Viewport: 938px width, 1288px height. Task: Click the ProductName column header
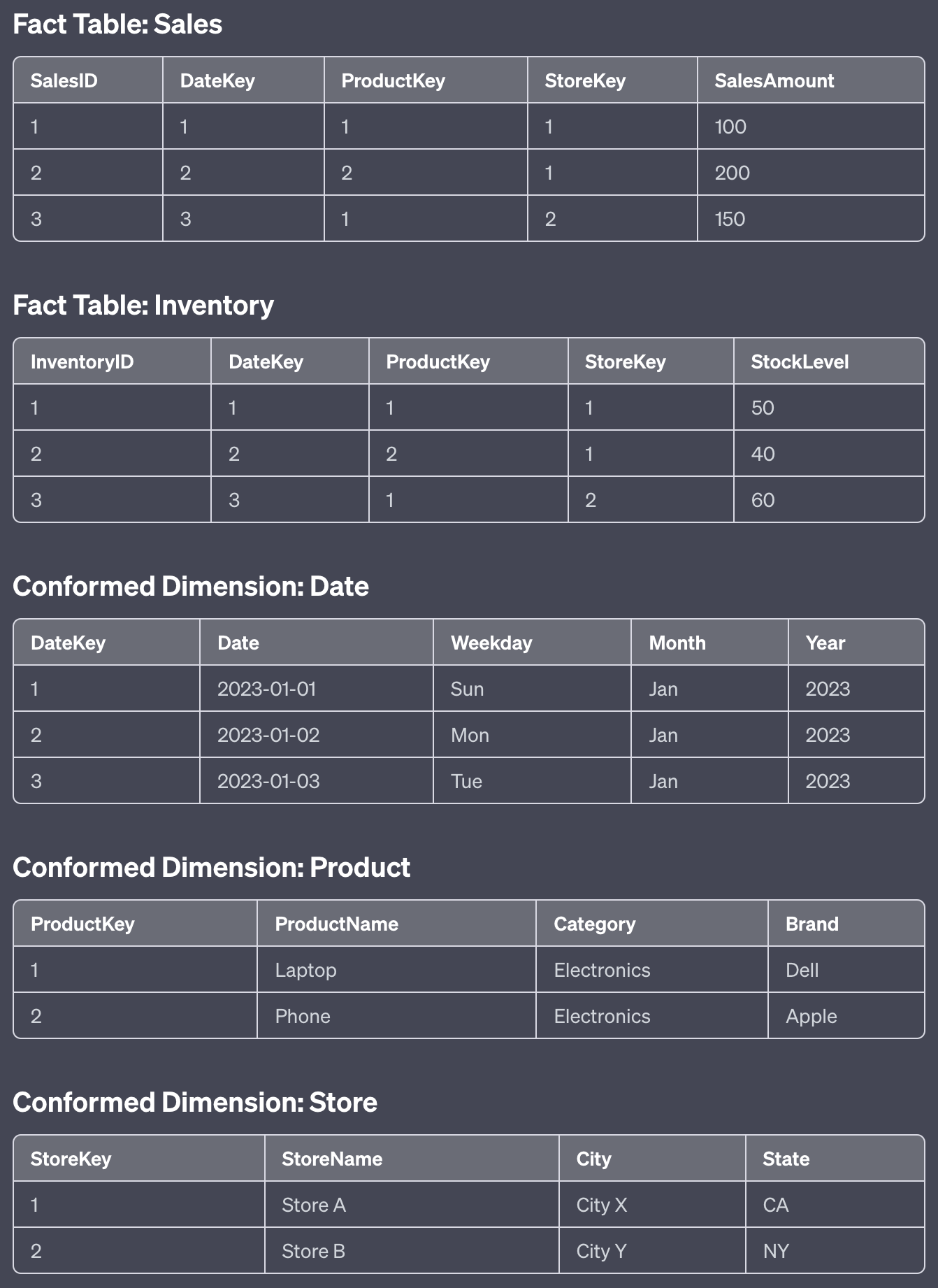click(x=336, y=924)
